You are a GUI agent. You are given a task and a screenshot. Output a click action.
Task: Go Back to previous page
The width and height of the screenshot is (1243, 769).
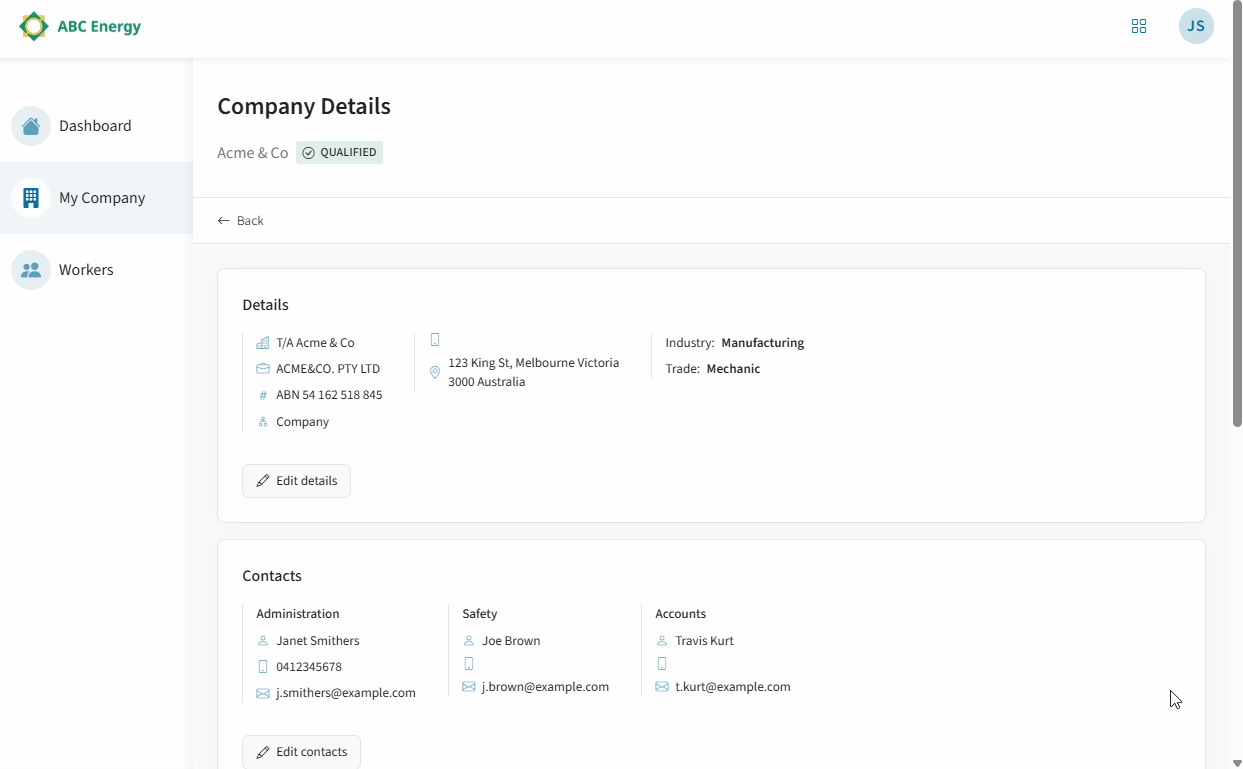click(x=241, y=220)
